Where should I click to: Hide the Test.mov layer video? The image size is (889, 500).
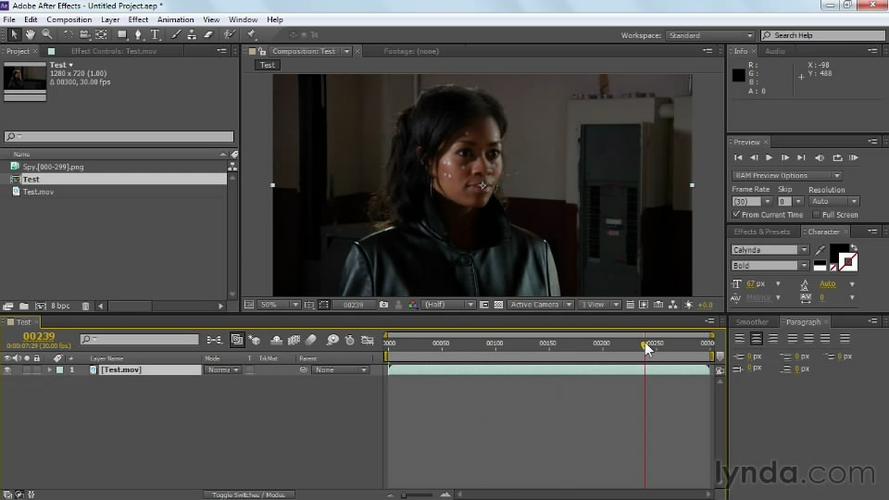(x=7, y=370)
